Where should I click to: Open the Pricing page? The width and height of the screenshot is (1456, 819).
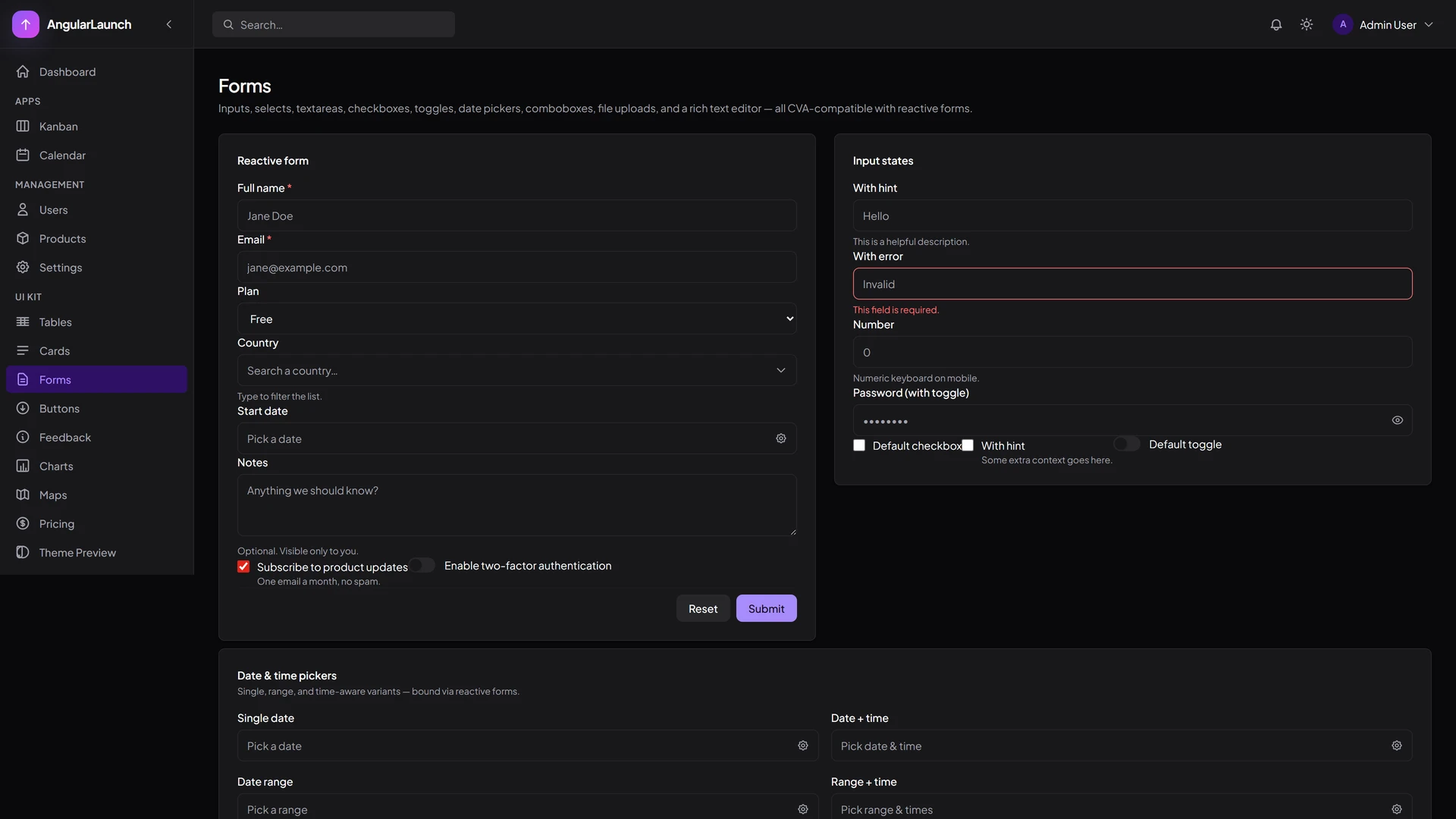(96, 523)
